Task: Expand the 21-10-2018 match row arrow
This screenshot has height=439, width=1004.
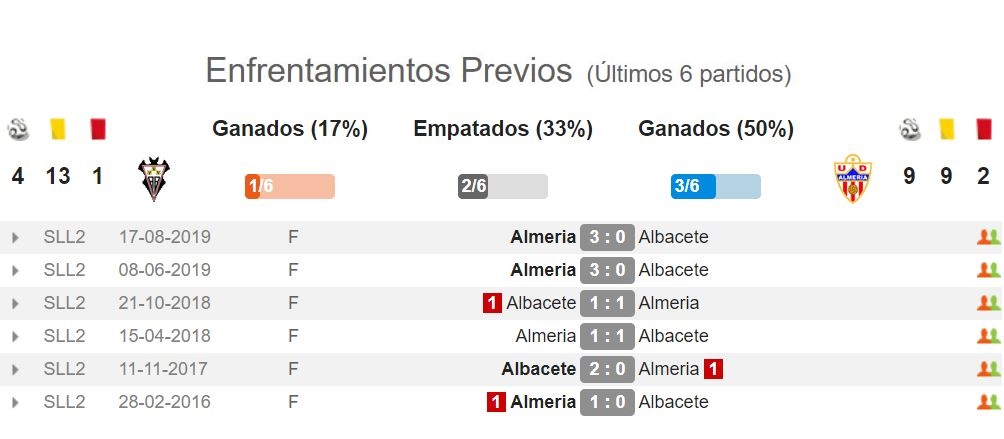Action: tap(15, 304)
